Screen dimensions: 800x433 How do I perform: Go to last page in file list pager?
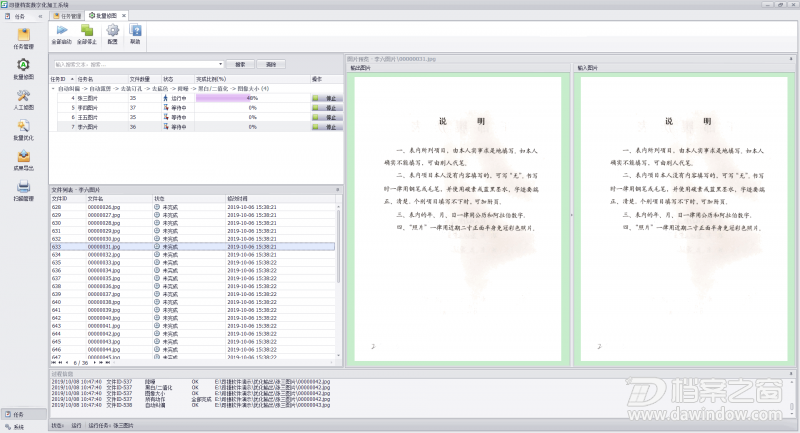tap(108, 363)
